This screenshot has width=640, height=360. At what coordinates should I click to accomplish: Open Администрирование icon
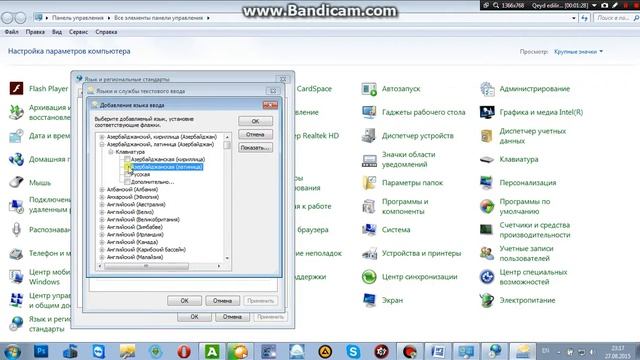(x=524, y=89)
